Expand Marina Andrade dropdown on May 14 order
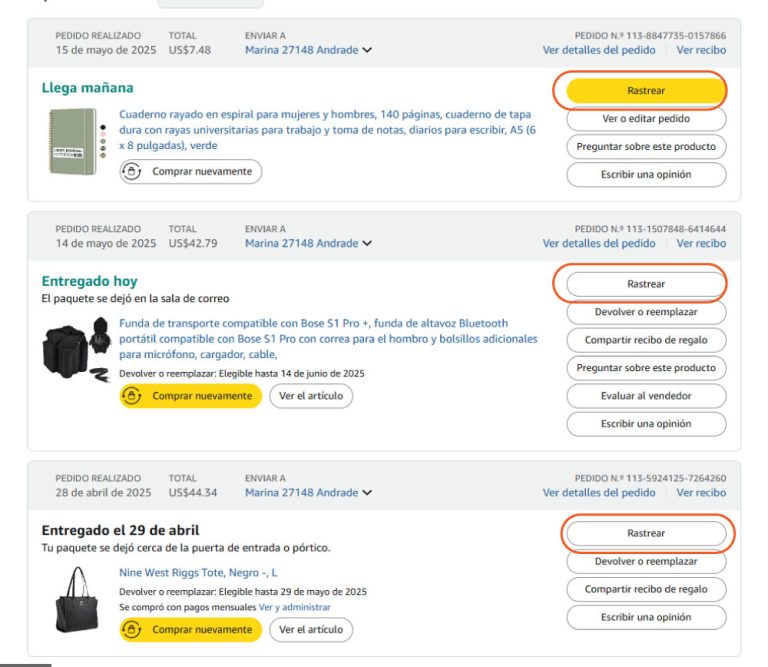Image resolution: width=768 pixels, height=667 pixels. coord(367,243)
